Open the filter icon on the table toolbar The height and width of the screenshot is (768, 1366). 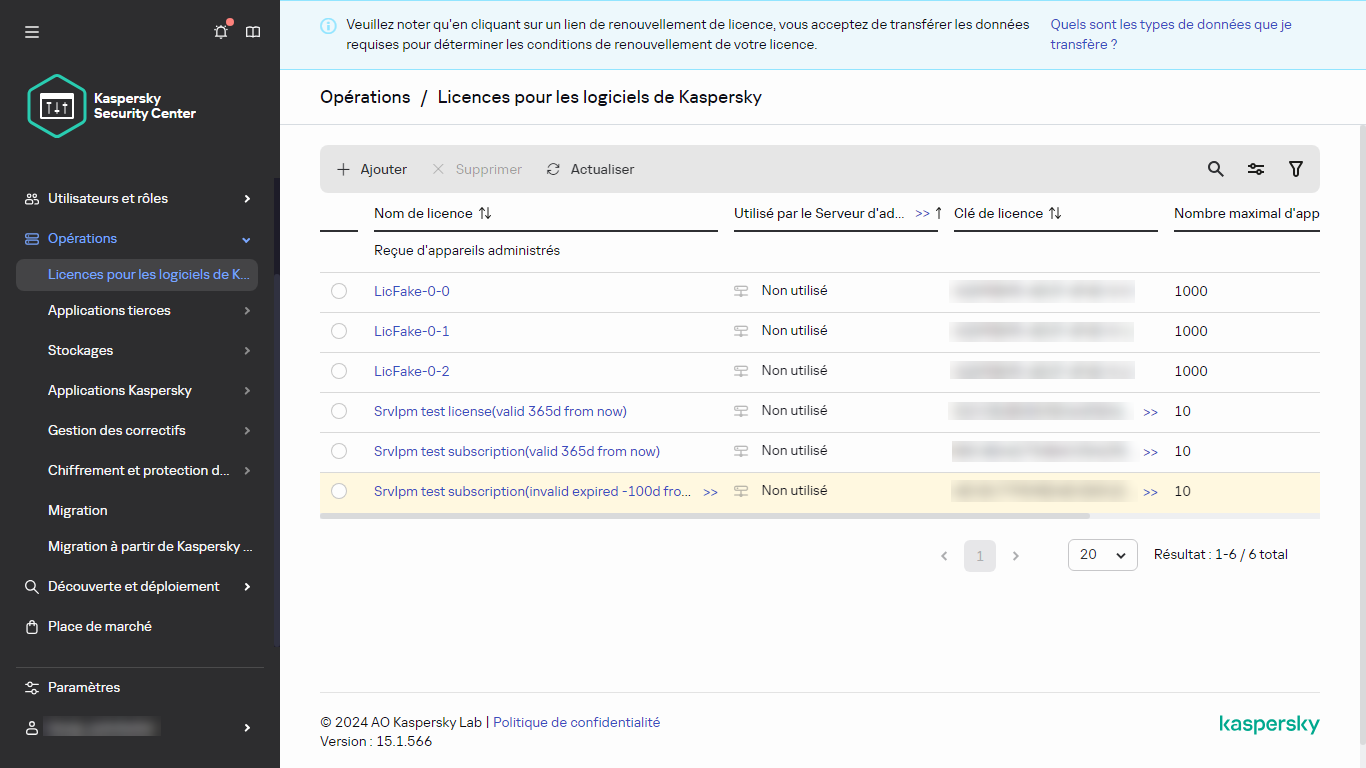[x=1296, y=169]
